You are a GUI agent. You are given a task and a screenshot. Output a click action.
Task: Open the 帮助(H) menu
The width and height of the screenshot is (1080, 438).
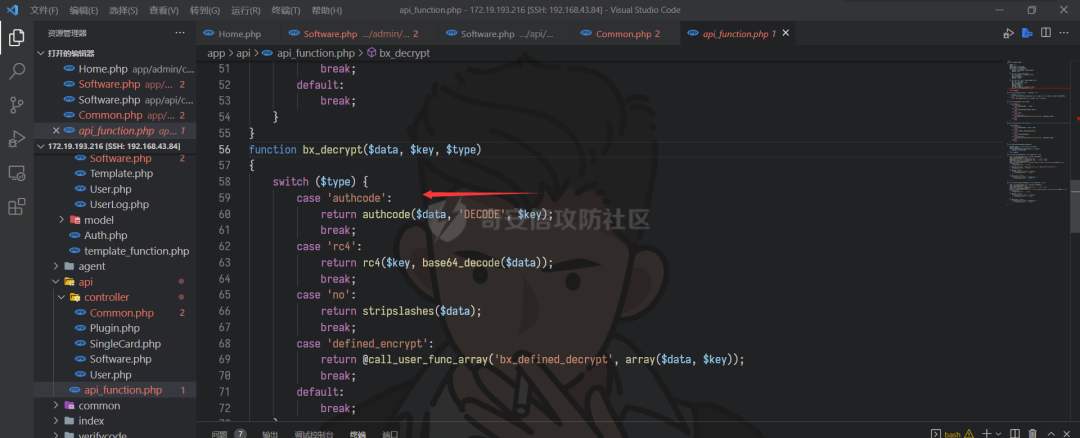[326, 10]
